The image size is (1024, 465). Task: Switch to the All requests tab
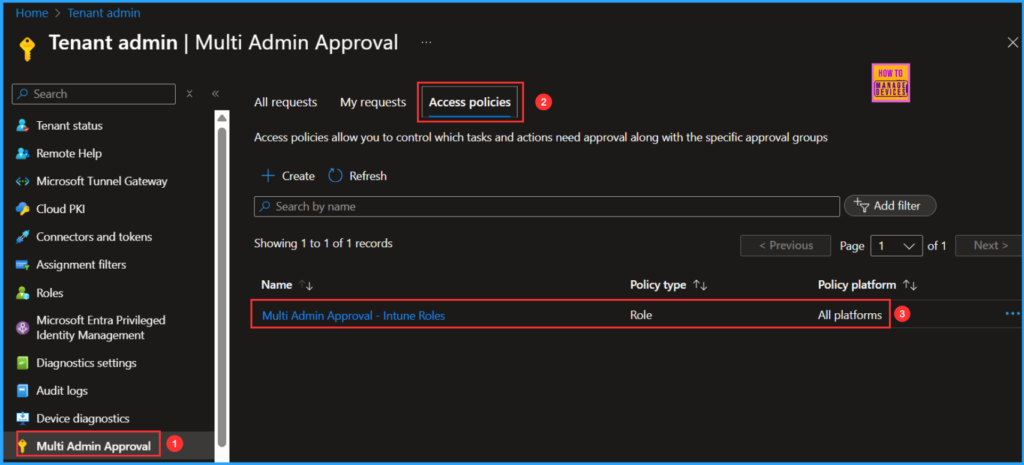(x=285, y=103)
